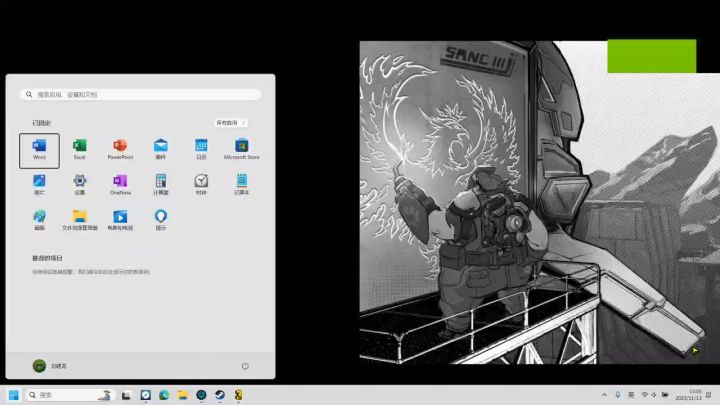Open File Explorer from the Start menu
This screenshot has height=405, width=720.
[x=79, y=220]
